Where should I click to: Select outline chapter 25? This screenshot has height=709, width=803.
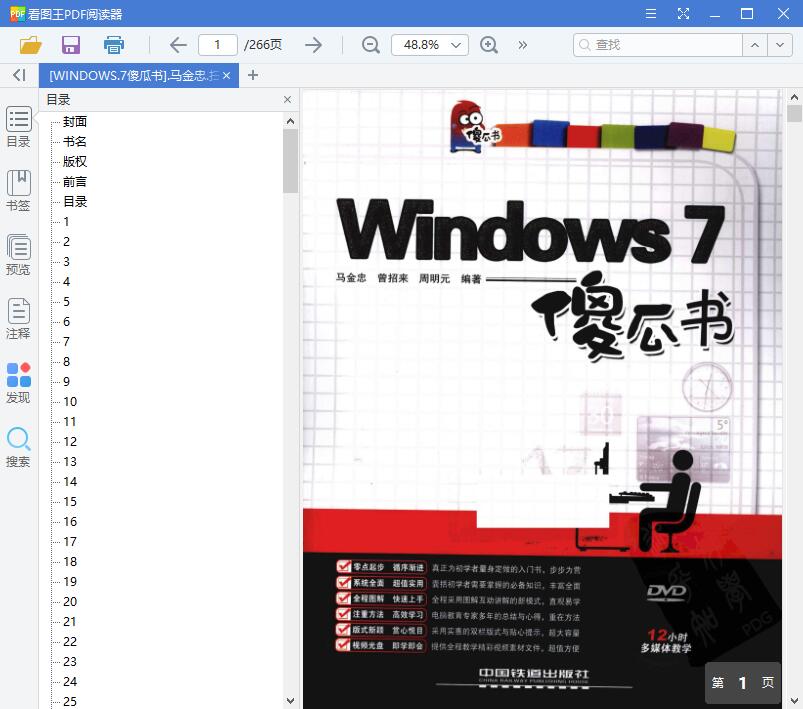pos(70,701)
